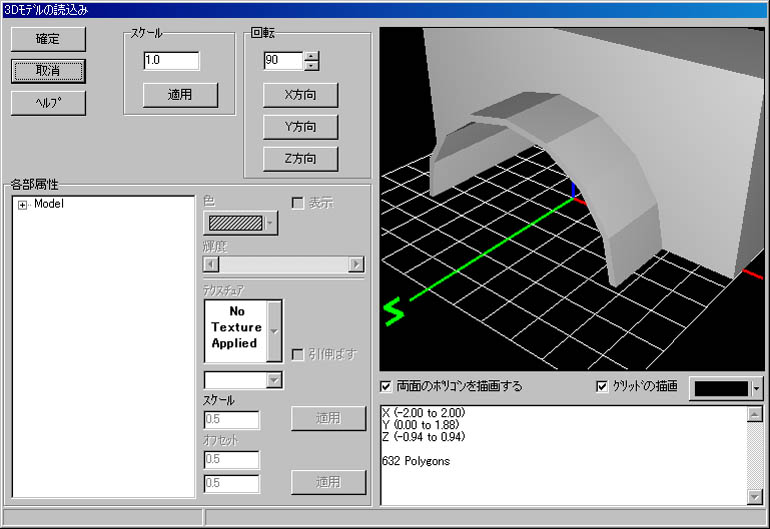Click the texture スケール field showing 0.5

[x=231, y=419]
